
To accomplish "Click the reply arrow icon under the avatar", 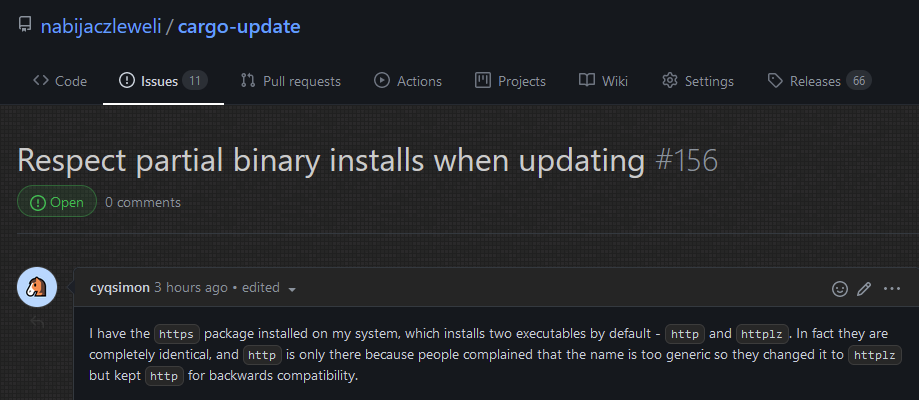I will pos(37,322).
